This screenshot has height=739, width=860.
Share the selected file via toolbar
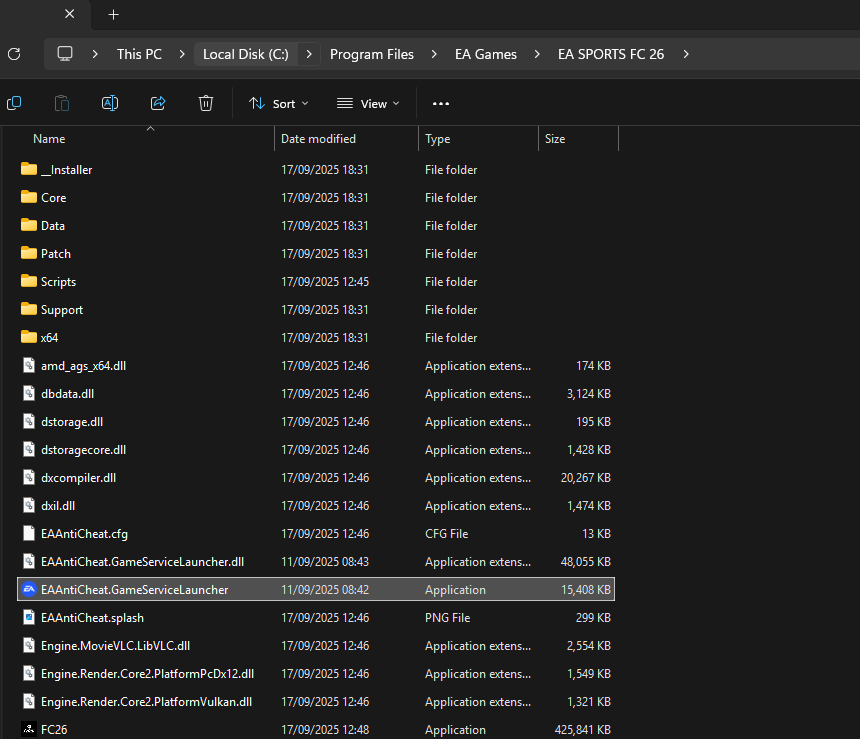(158, 103)
